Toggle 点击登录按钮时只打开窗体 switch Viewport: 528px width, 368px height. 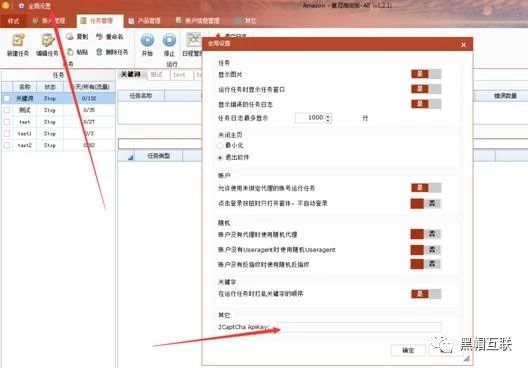tap(426, 203)
